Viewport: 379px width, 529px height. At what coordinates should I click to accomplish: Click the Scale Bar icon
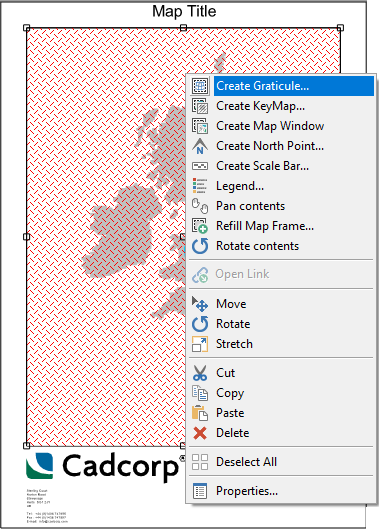pyautogui.click(x=200, y=166)
